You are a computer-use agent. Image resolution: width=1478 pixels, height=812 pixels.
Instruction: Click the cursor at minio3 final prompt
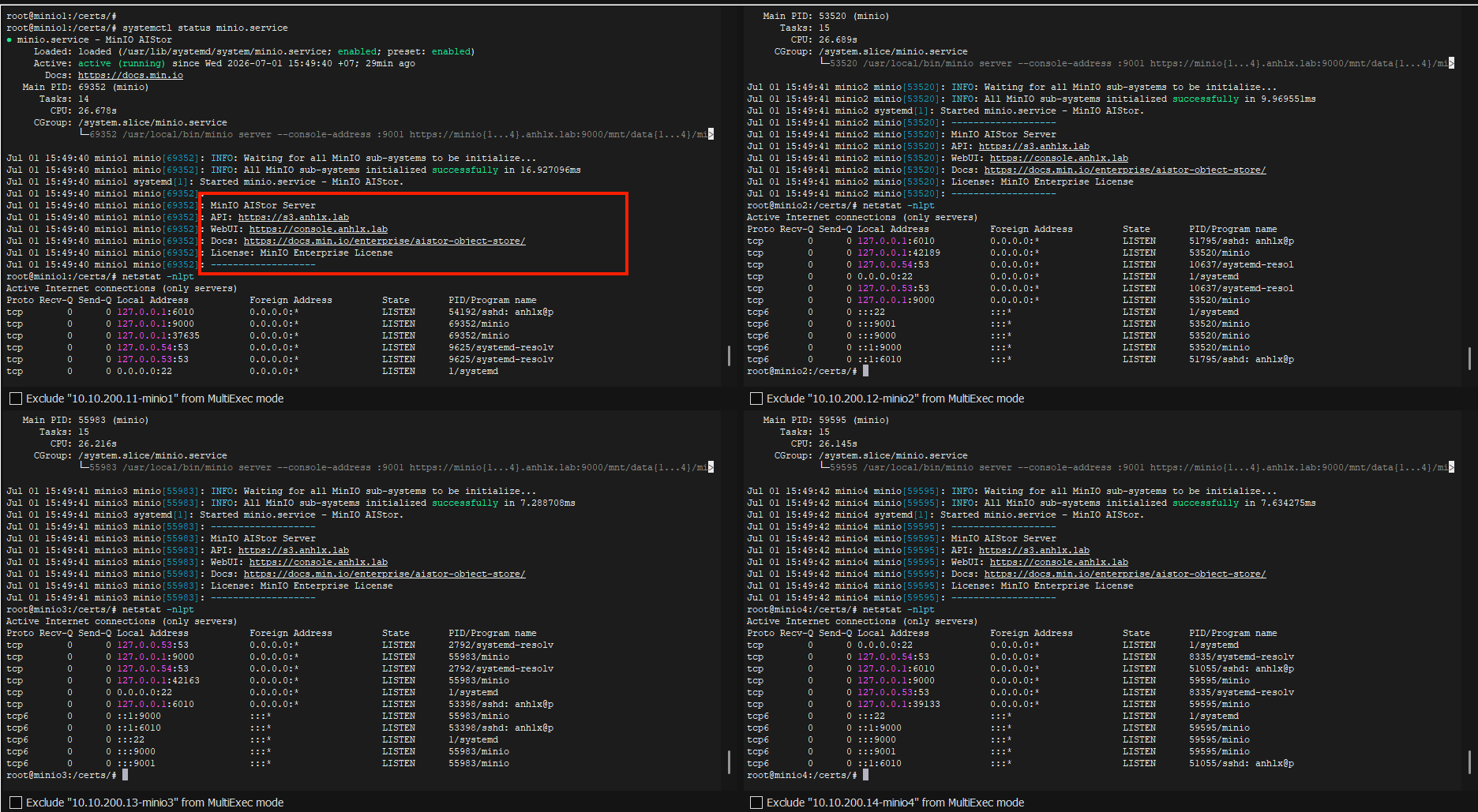pos(125,775)
